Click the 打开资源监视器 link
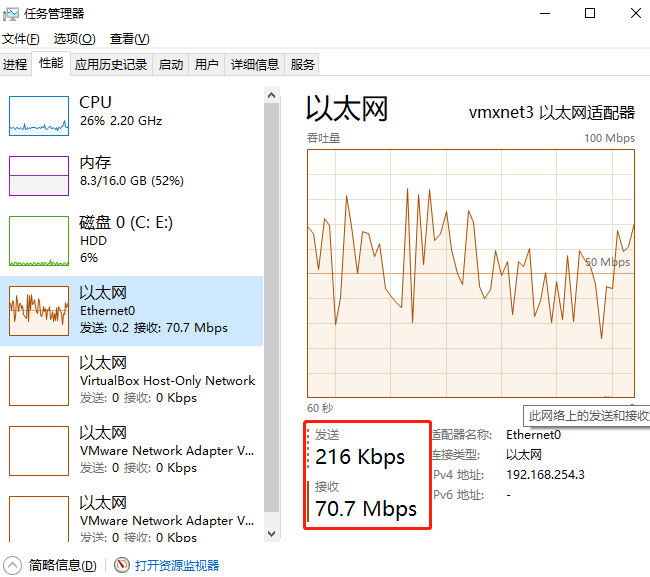 [177, 565]
